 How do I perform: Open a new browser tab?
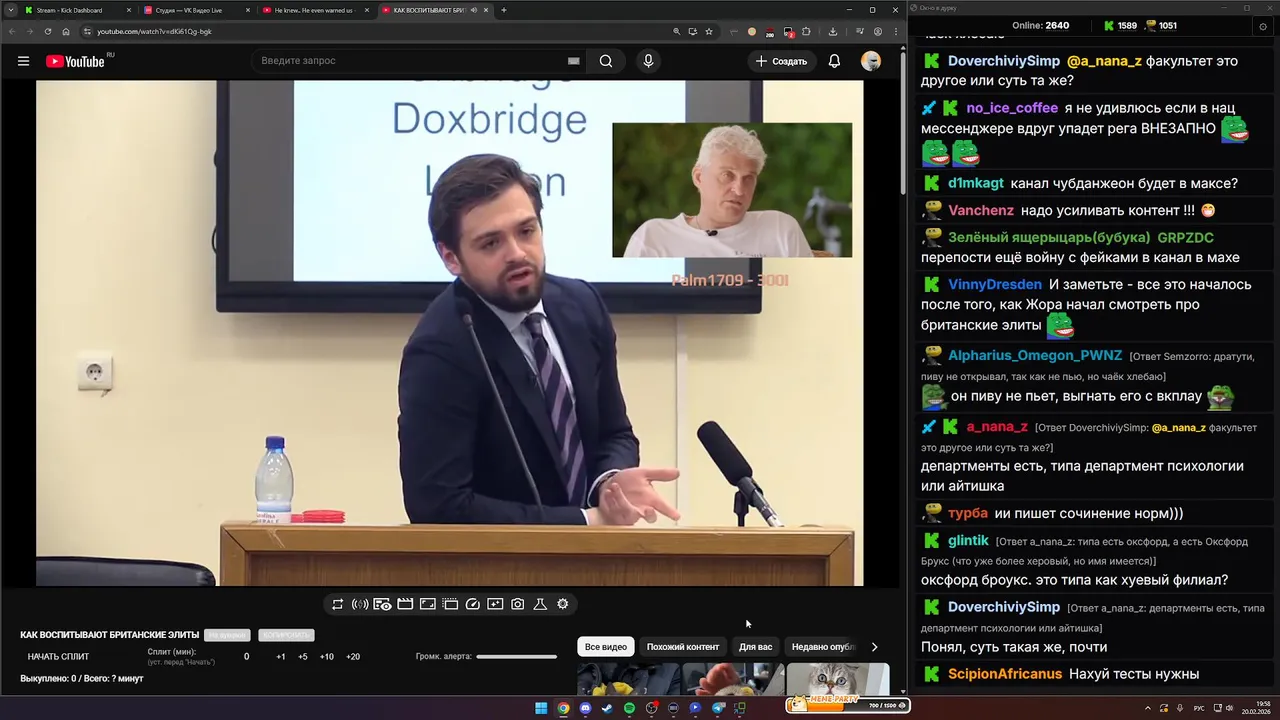pos(503,10)
